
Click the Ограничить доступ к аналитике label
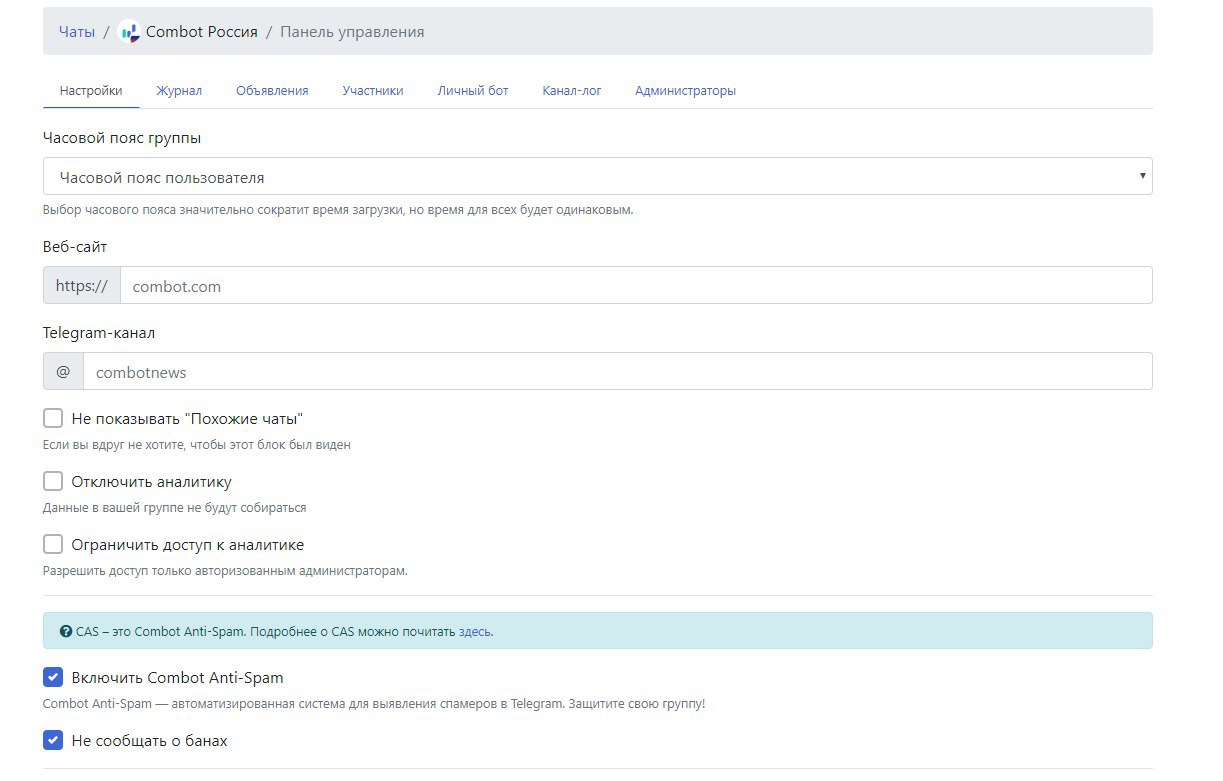[188, 544]
